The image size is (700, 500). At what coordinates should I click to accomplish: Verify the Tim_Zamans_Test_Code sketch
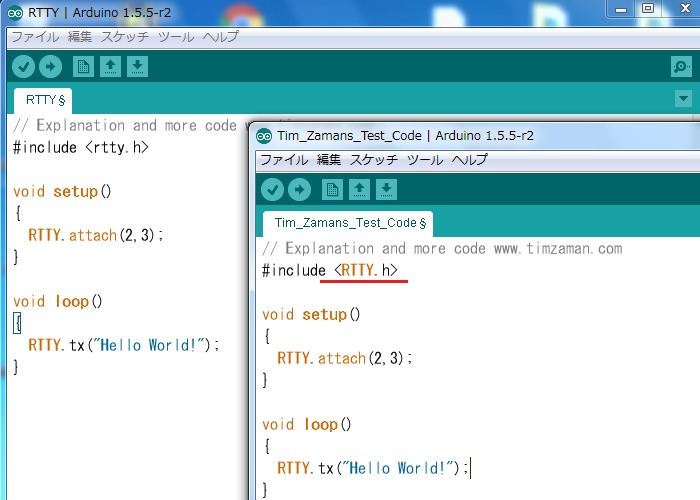[x=272, y=190]
